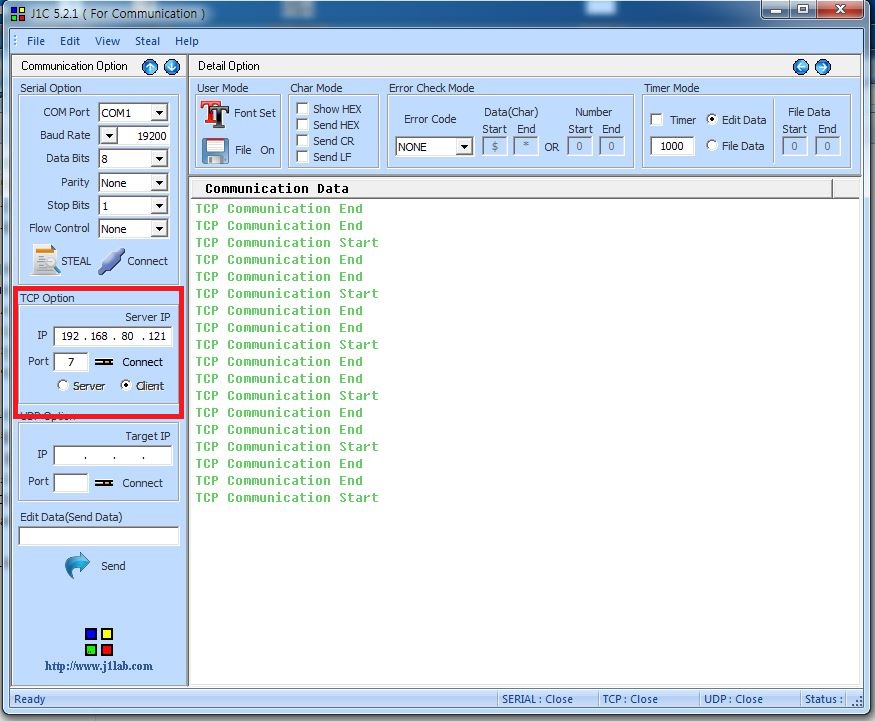Click the TCP Server IP address field
Image resolution: width=875 pixels, height=721 pixels.
113,336
